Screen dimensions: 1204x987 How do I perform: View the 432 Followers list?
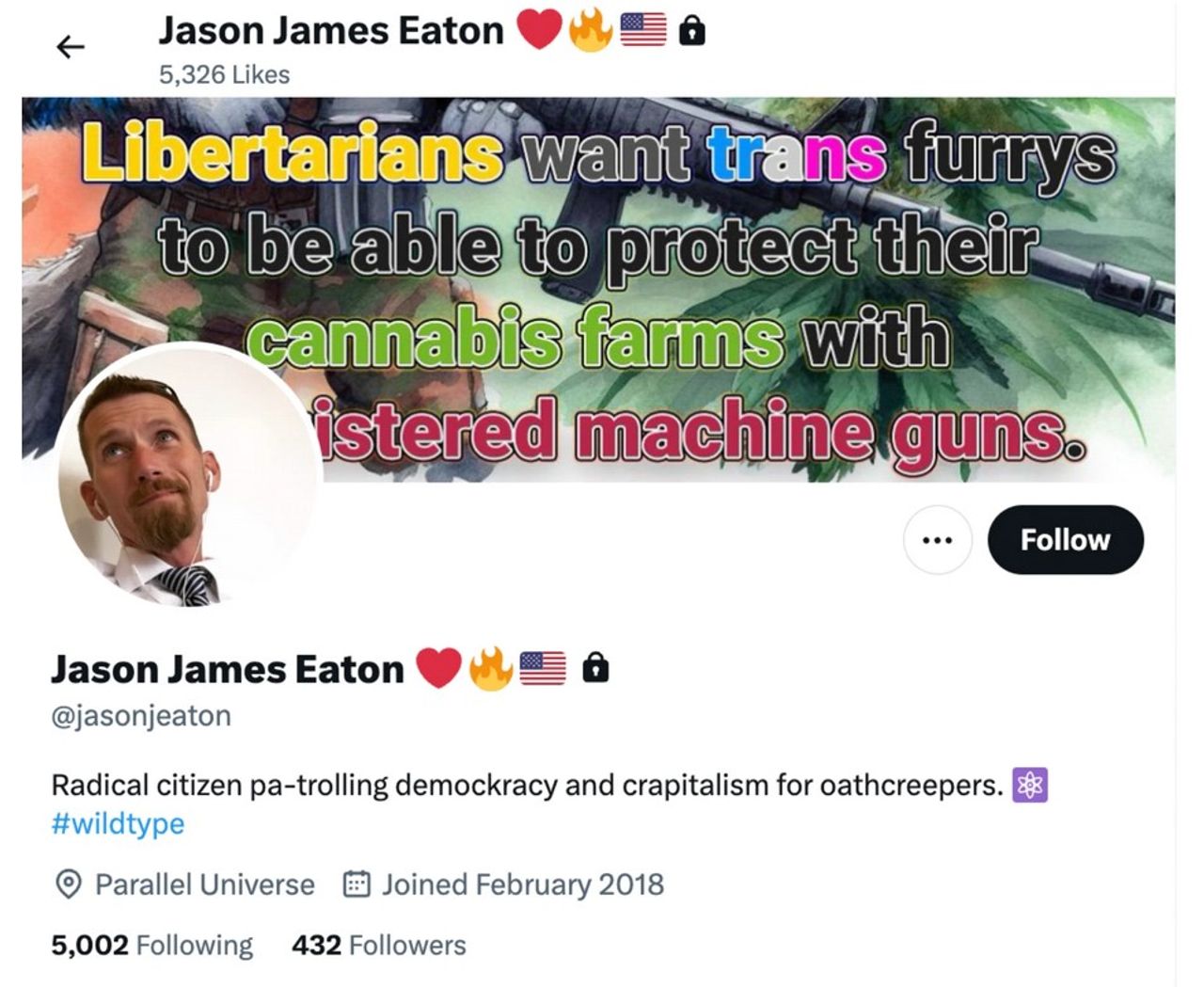(379, 945)
